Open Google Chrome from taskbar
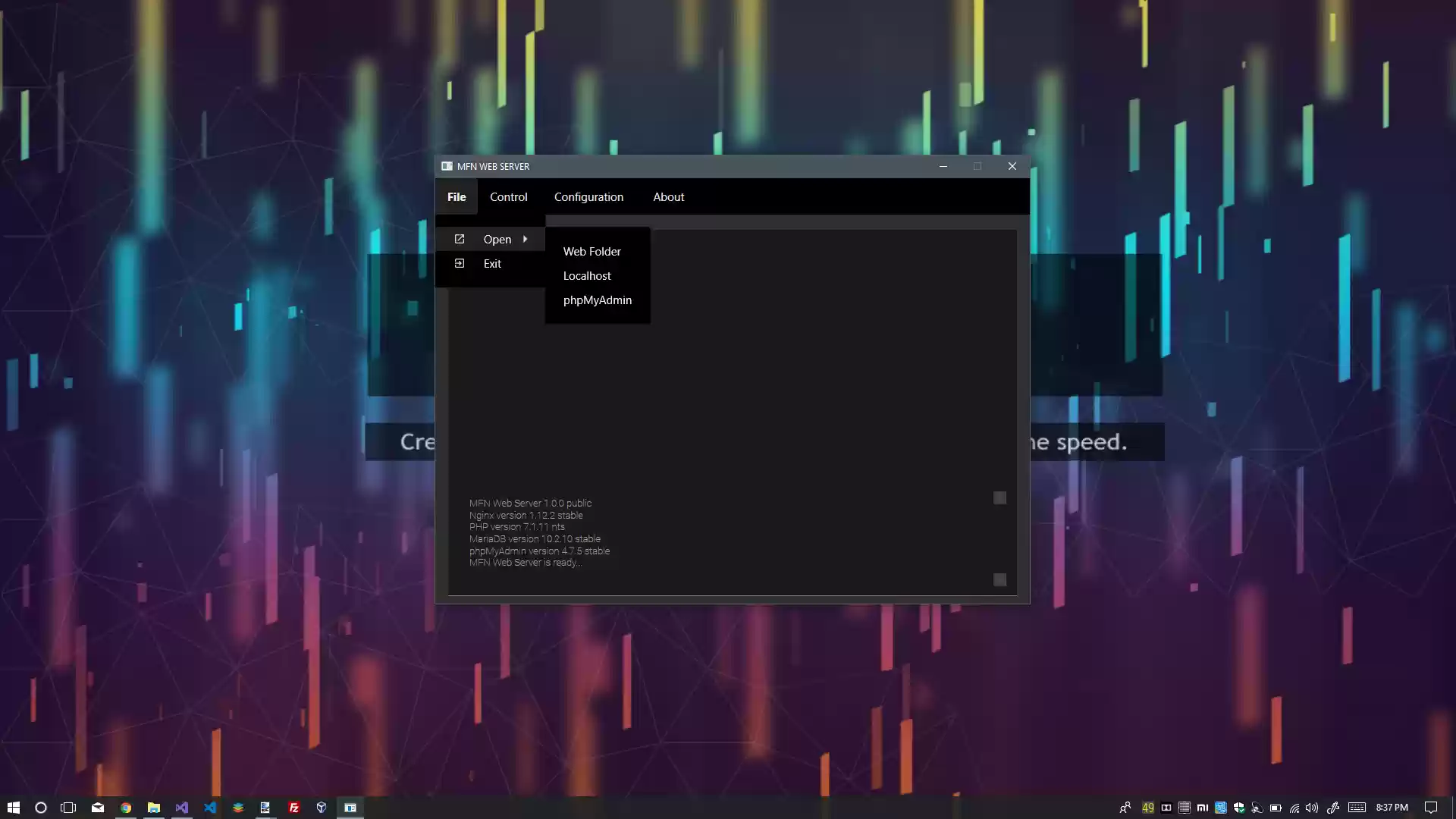1456x819 pixels. pos(126,808)
